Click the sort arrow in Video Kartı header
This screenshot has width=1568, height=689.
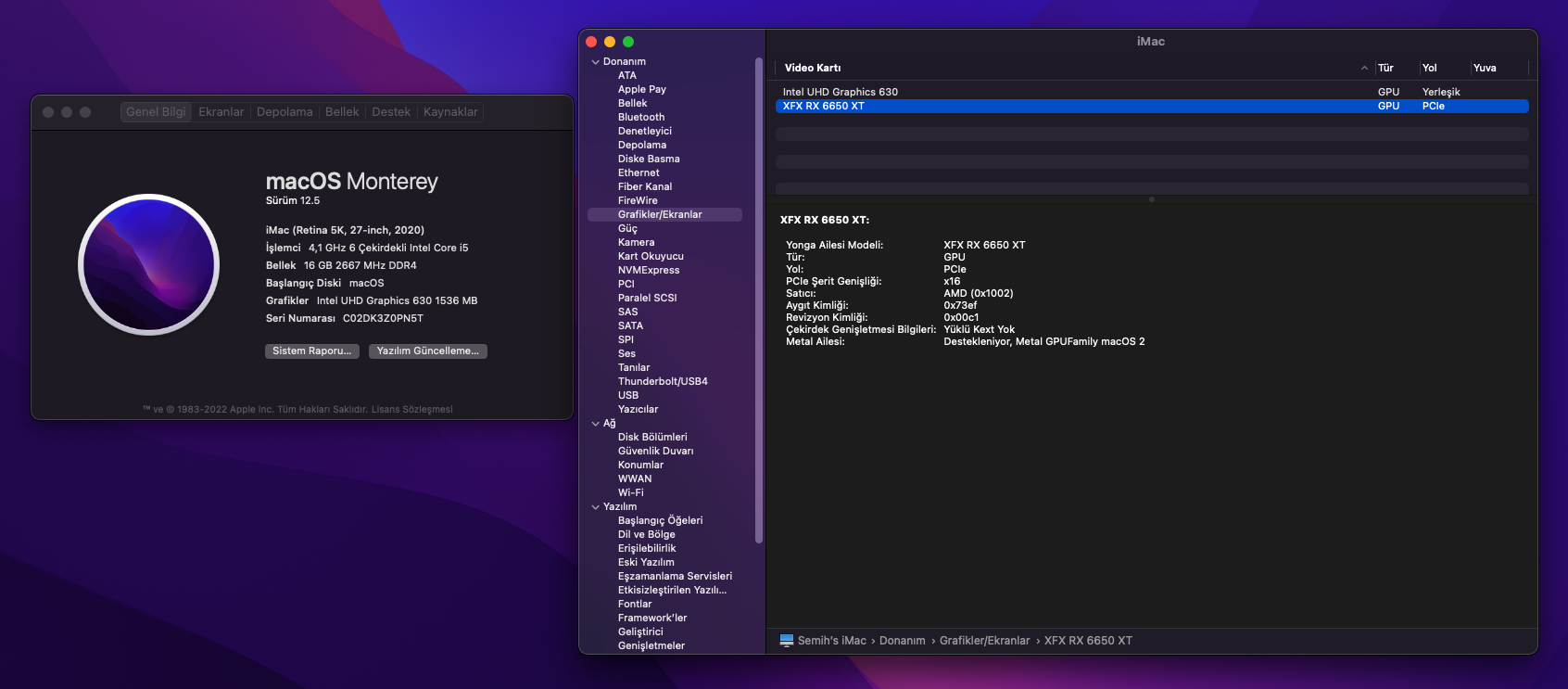tap(1364, 68)
